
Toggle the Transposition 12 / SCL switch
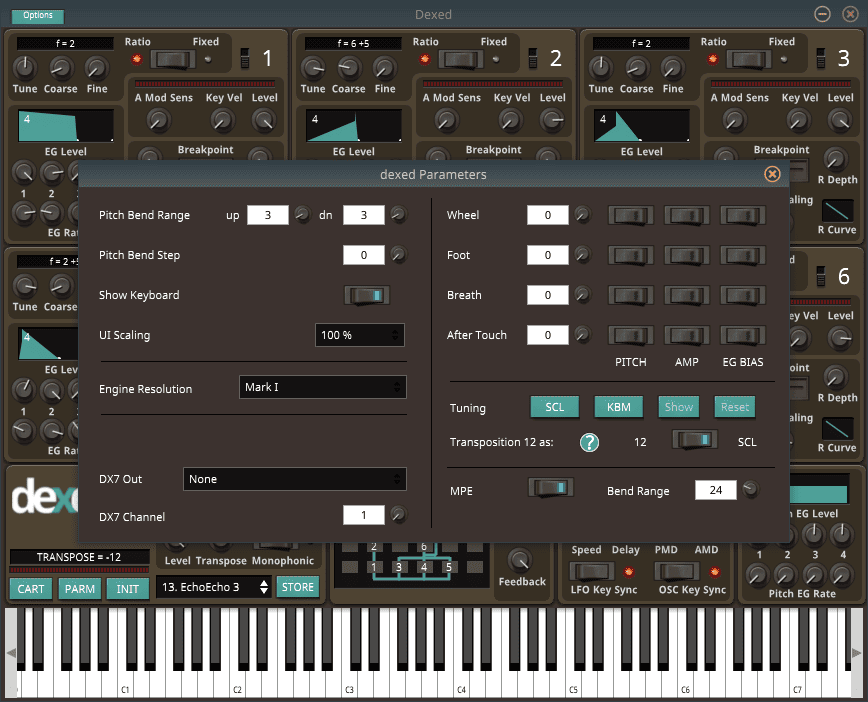point(695,440)
